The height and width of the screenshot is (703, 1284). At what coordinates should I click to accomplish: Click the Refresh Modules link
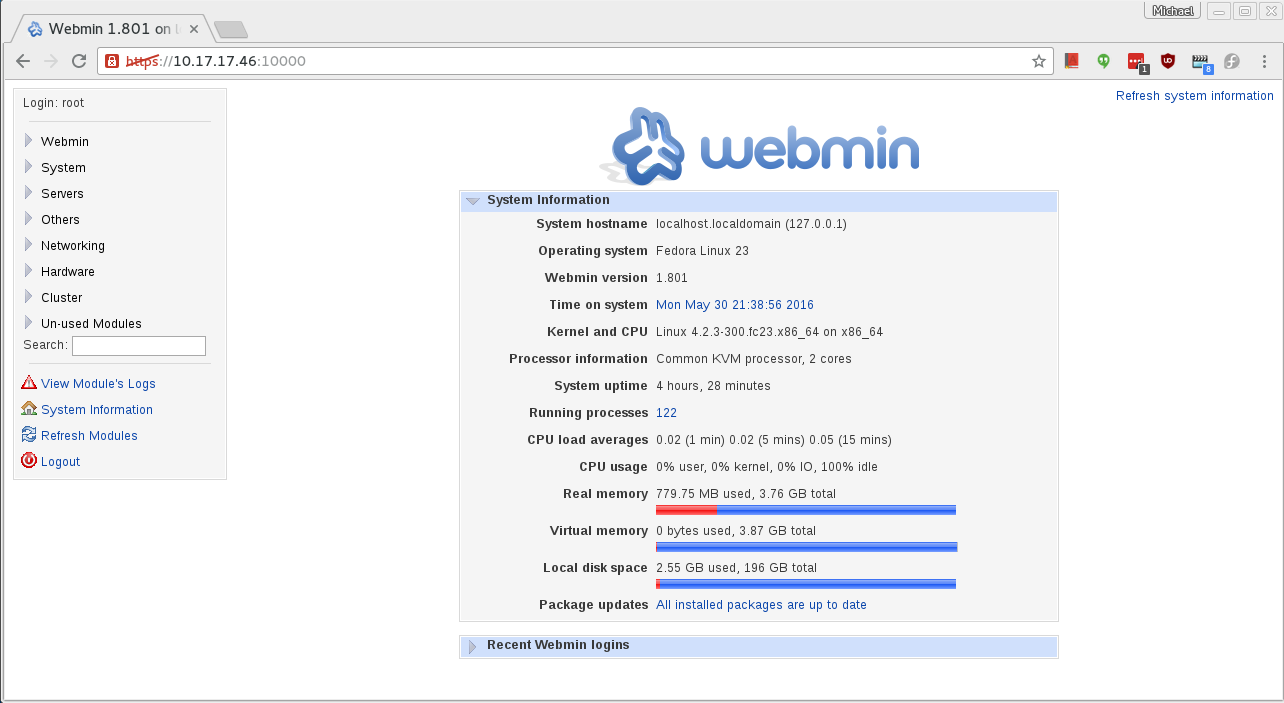[89, 436]
